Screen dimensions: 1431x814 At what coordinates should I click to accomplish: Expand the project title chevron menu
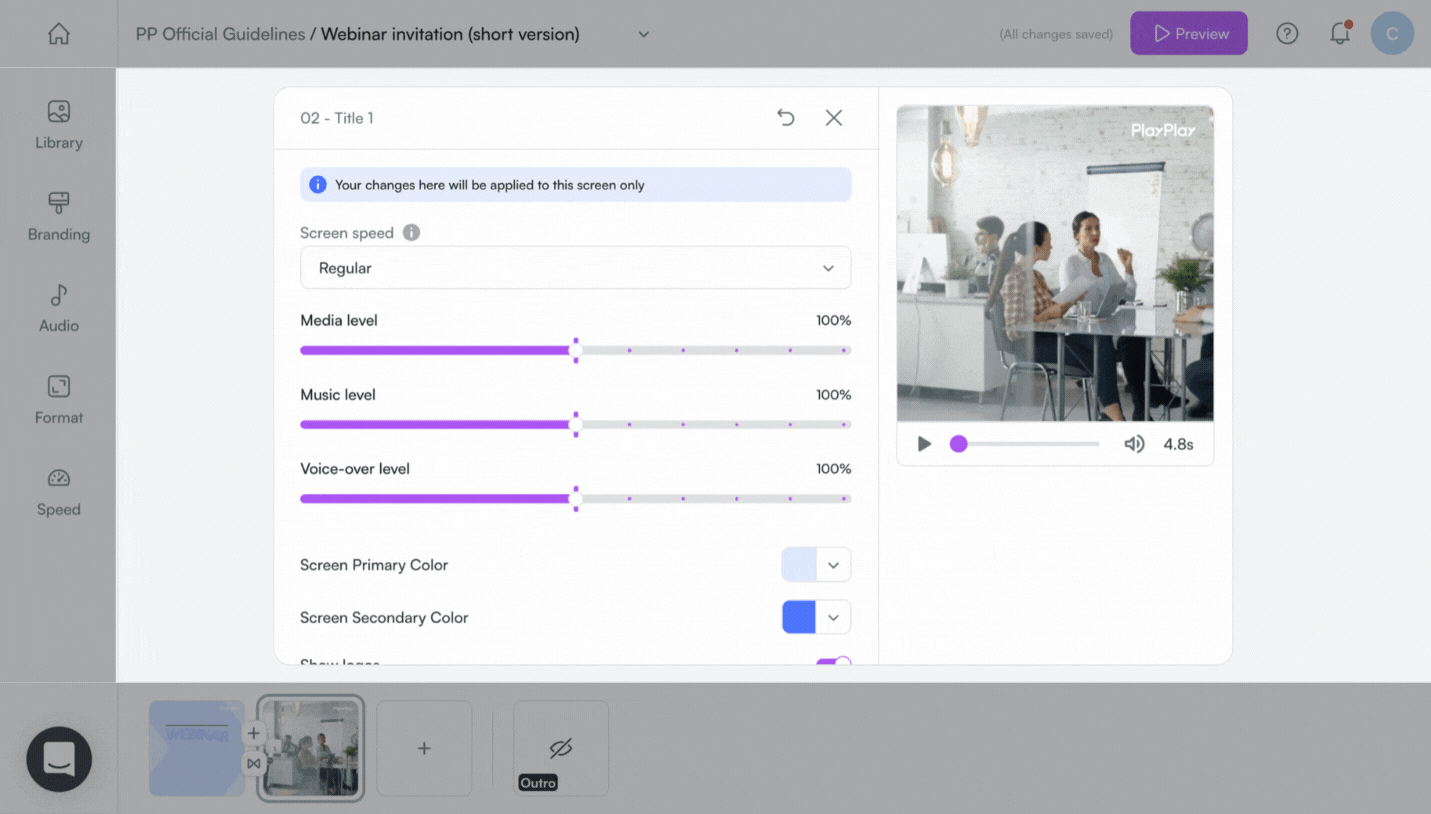pyautogui.click(x=643, y=34)
